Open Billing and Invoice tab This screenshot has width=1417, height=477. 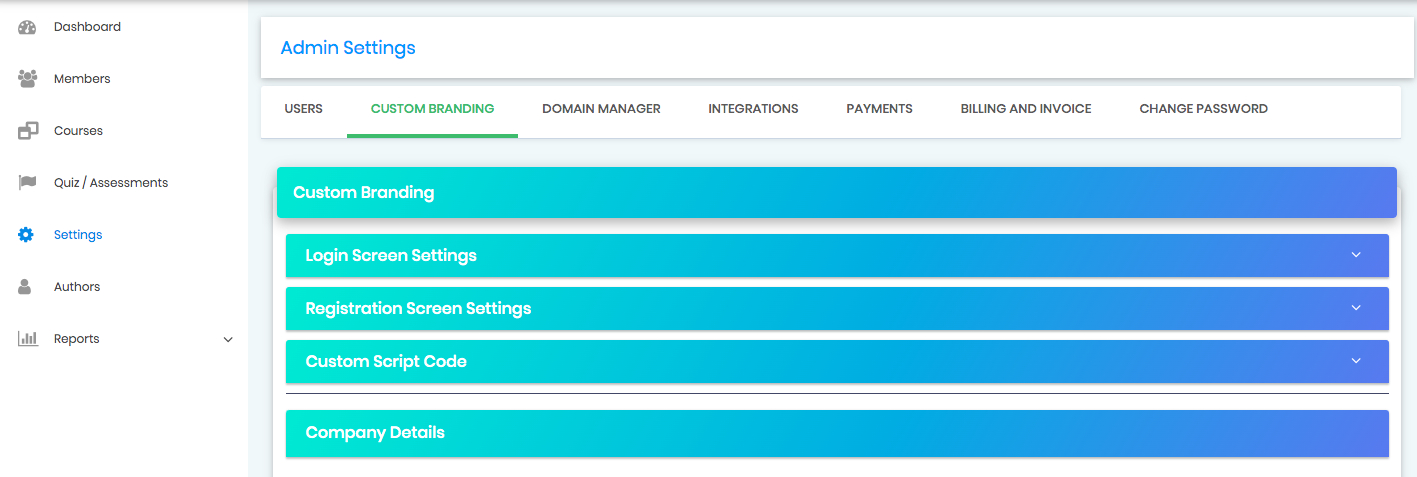1026,109
